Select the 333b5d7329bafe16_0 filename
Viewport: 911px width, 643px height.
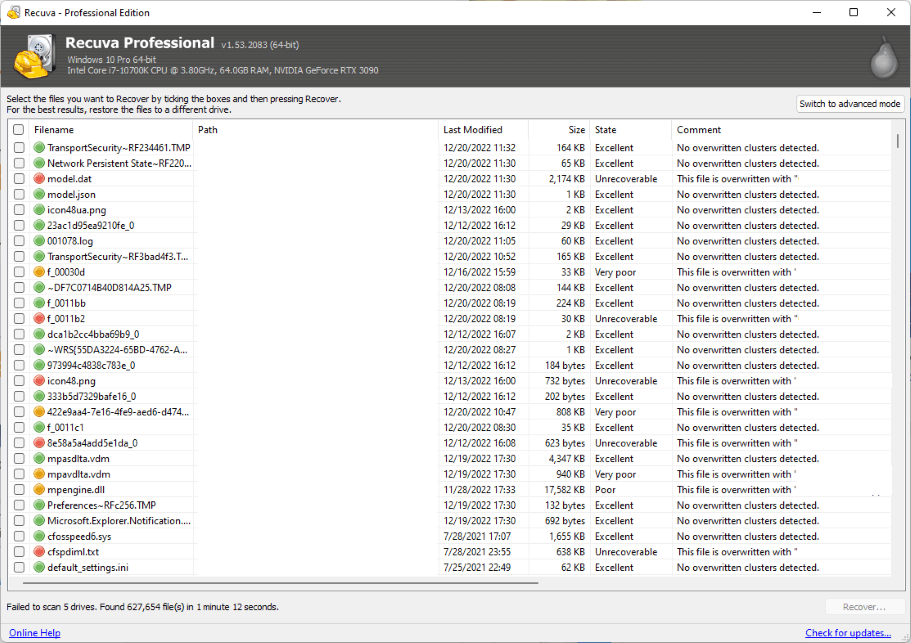91,396
